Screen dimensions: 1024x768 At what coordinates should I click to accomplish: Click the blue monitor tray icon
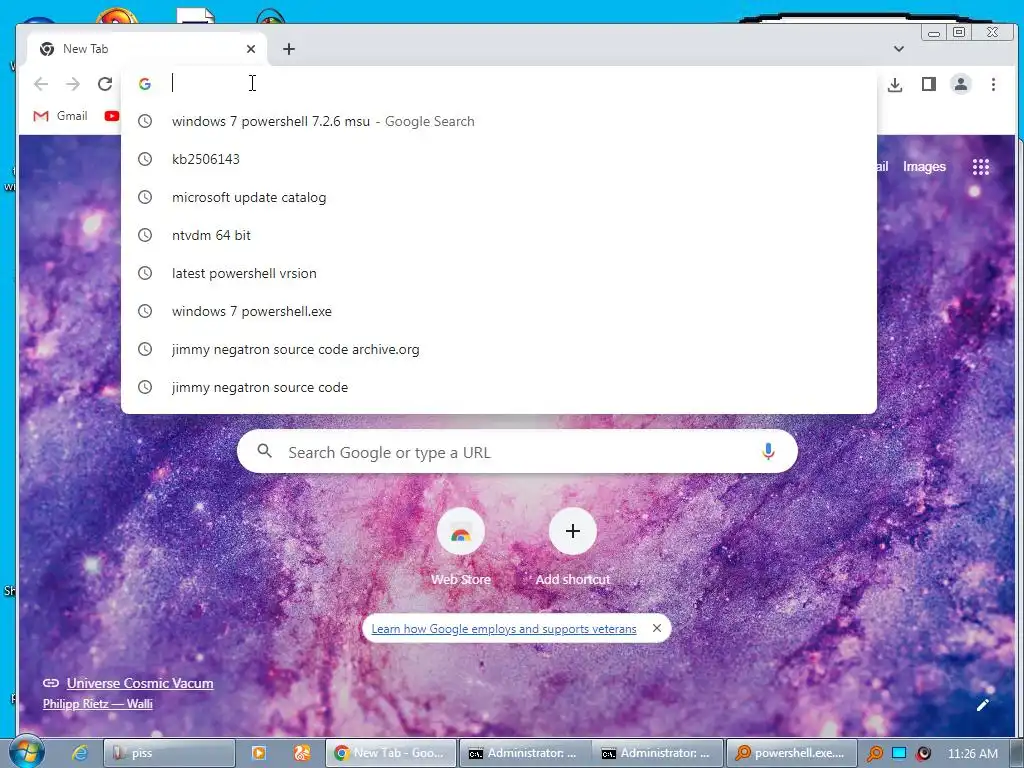tap(899, 753)
